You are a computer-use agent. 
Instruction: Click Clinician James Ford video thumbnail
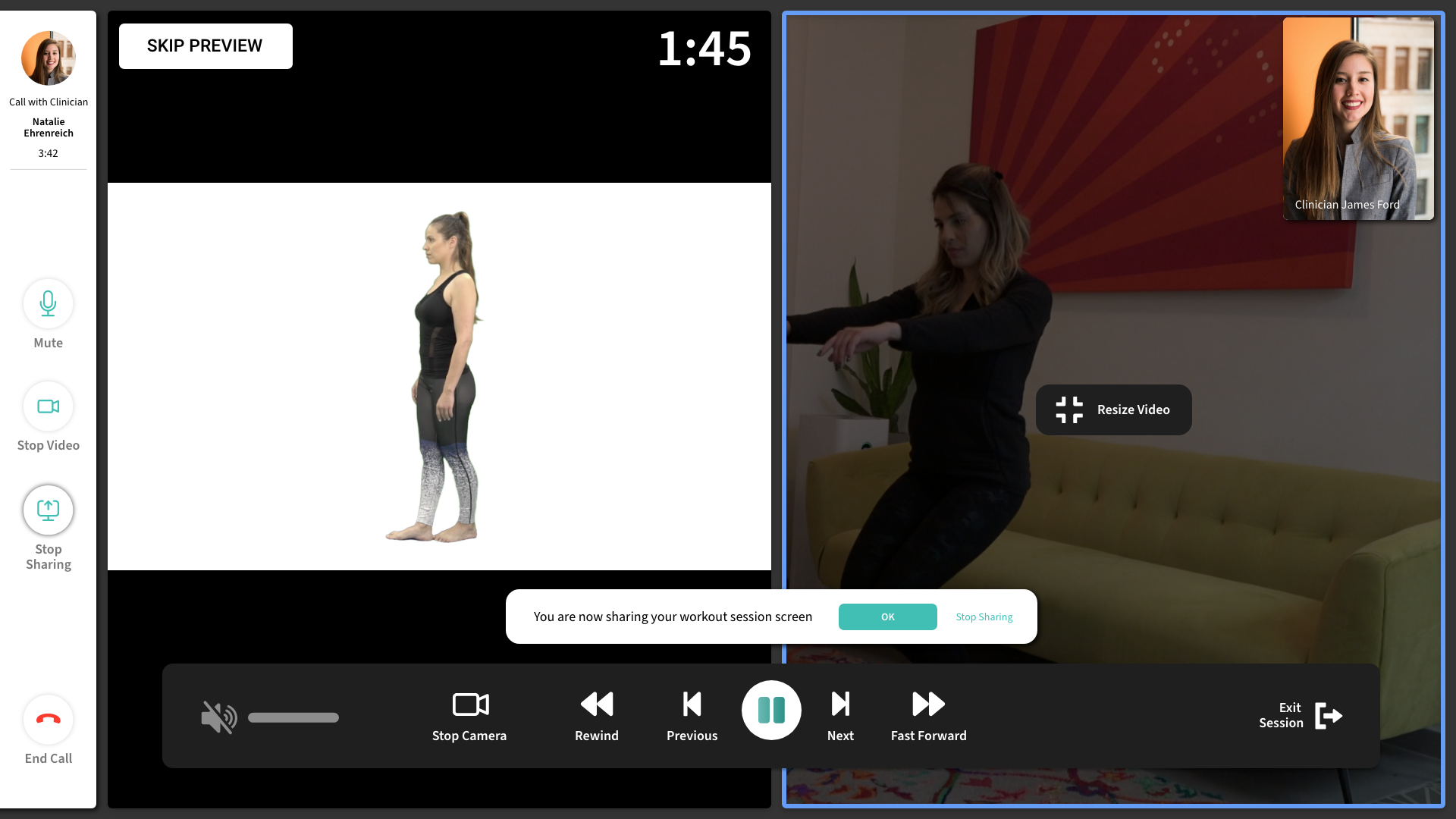tap(1357, 119)
